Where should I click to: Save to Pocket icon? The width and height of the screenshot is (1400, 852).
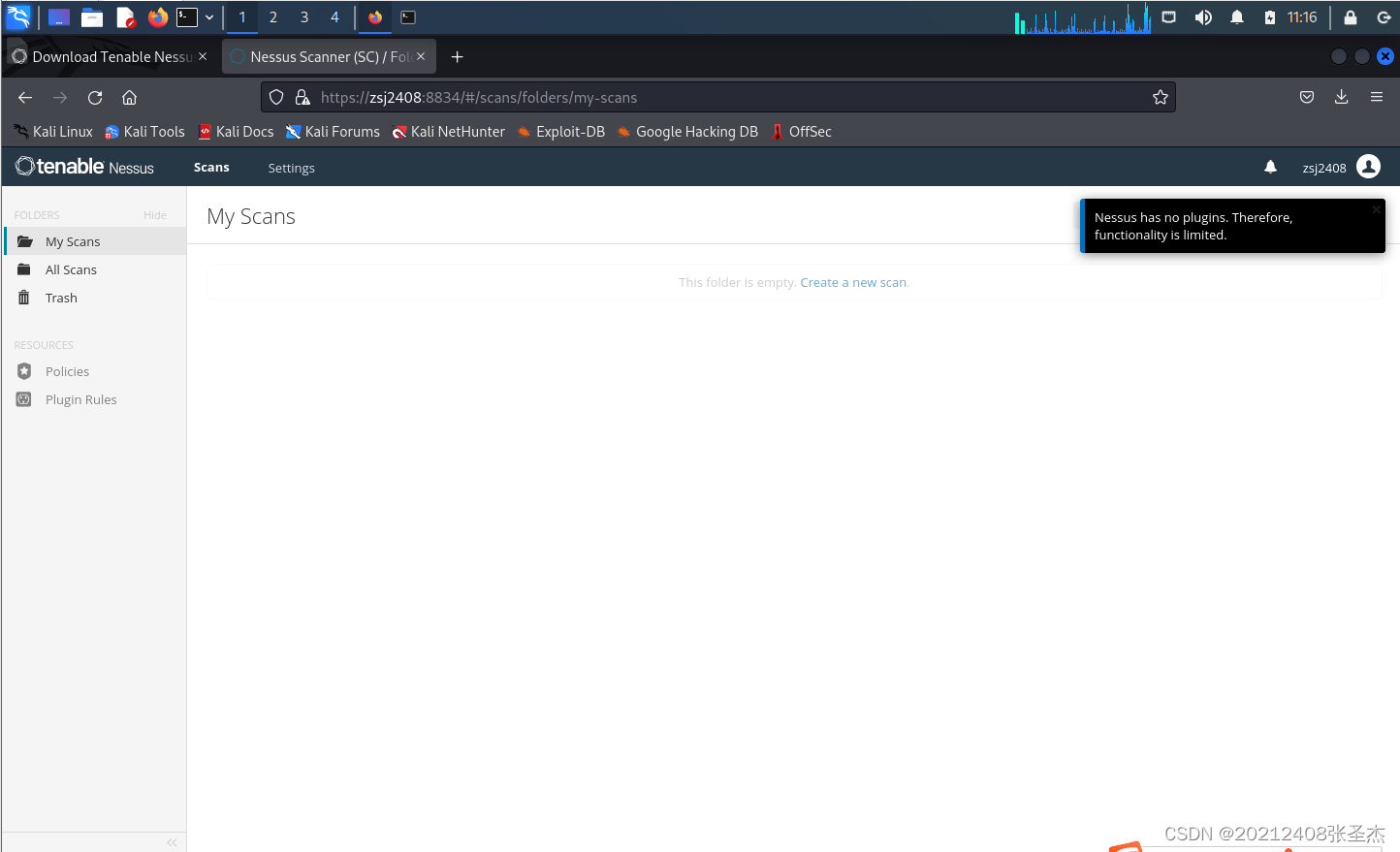tap(1307, 97)
